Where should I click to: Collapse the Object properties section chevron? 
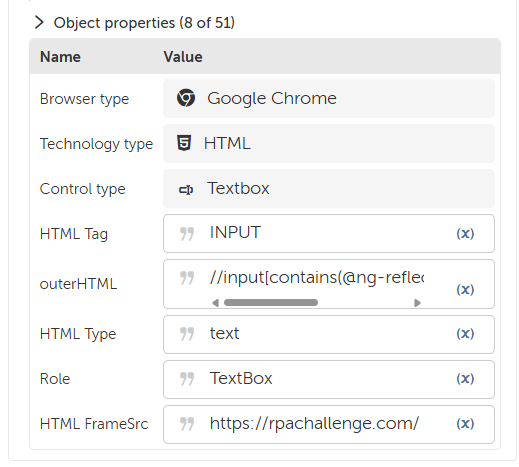pos(39,23)
